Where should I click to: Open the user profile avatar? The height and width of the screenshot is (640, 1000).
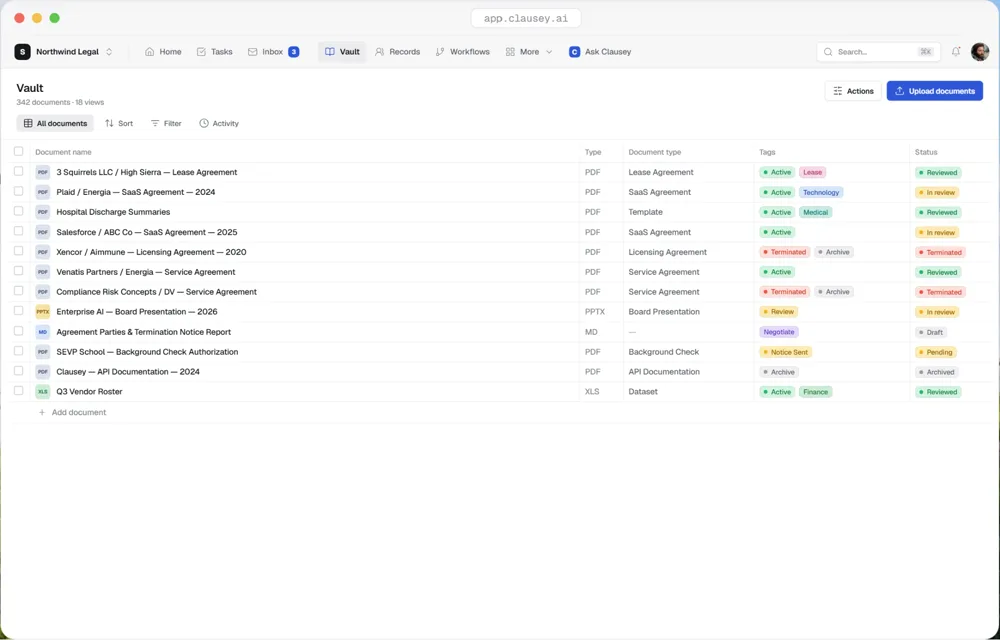point(980,52)
